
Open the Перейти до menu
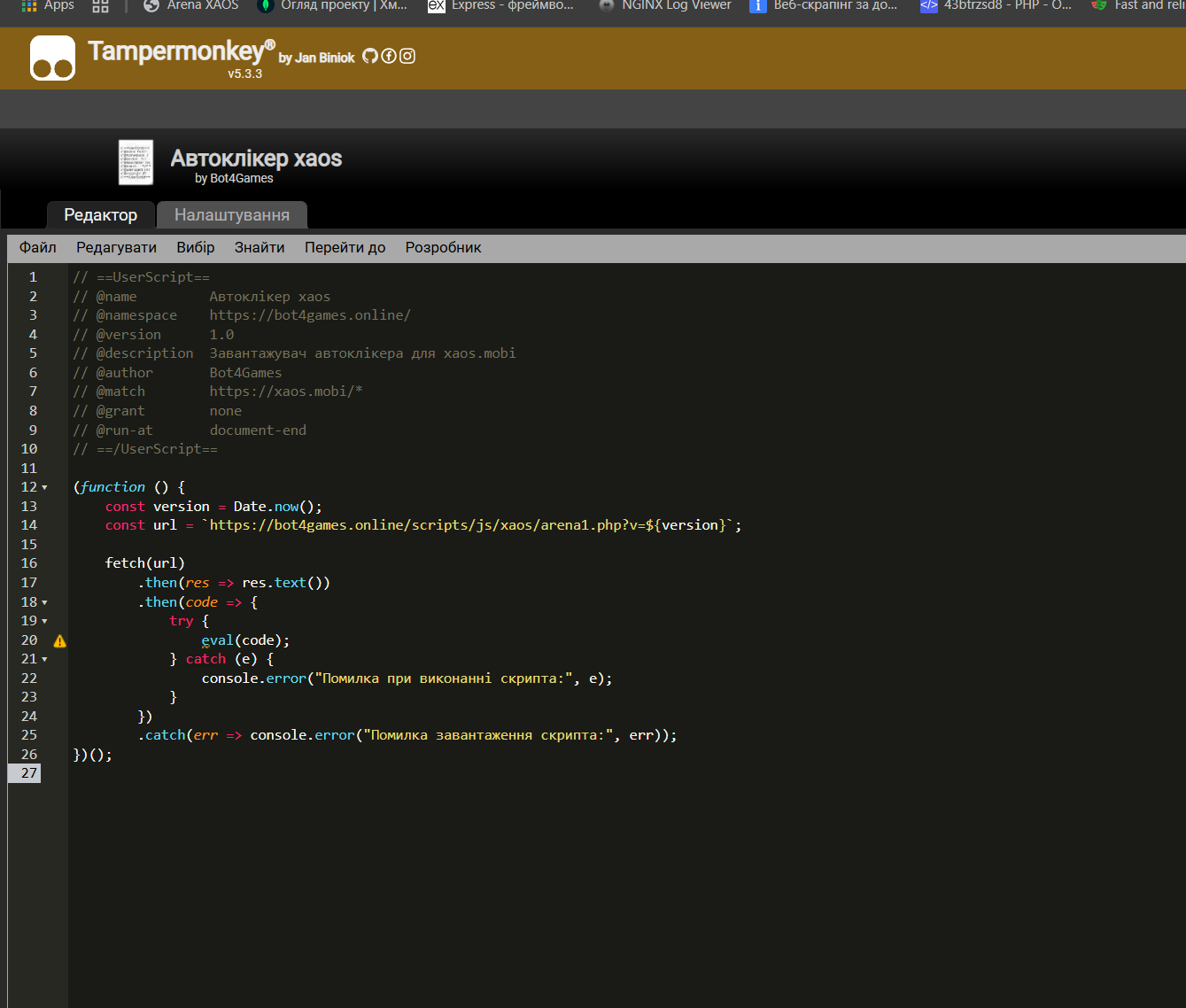[x=345, y=248]
